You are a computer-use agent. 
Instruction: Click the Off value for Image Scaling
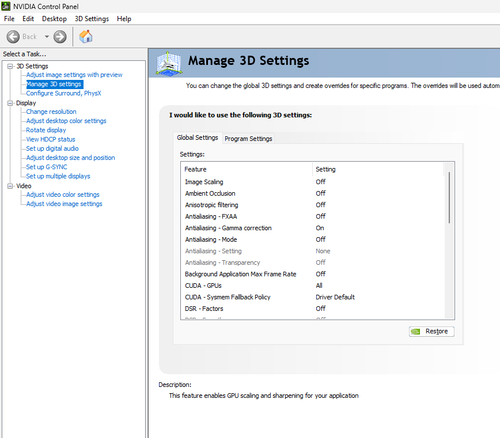click(321, 182)
